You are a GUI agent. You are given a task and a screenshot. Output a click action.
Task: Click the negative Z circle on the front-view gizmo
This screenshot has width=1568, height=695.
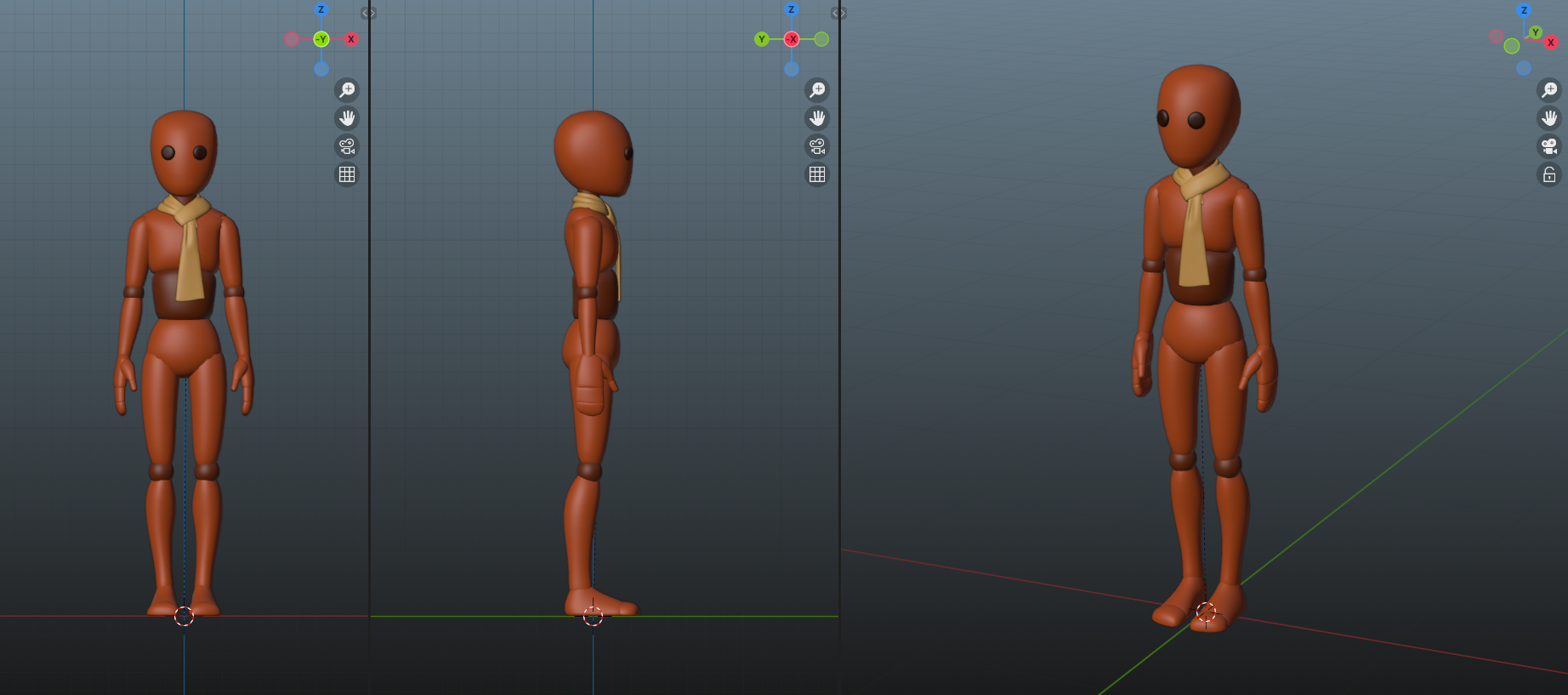[x=321, y=69]
